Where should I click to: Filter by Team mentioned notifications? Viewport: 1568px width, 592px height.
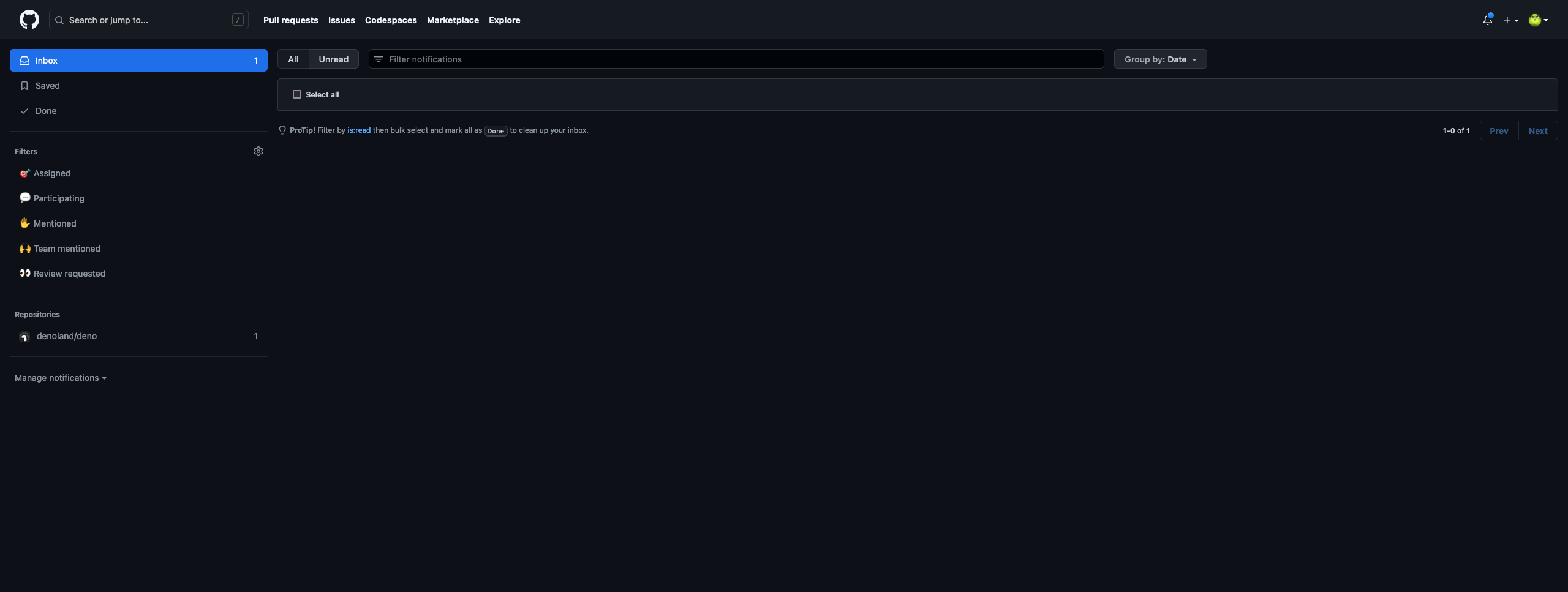point(67,249)
